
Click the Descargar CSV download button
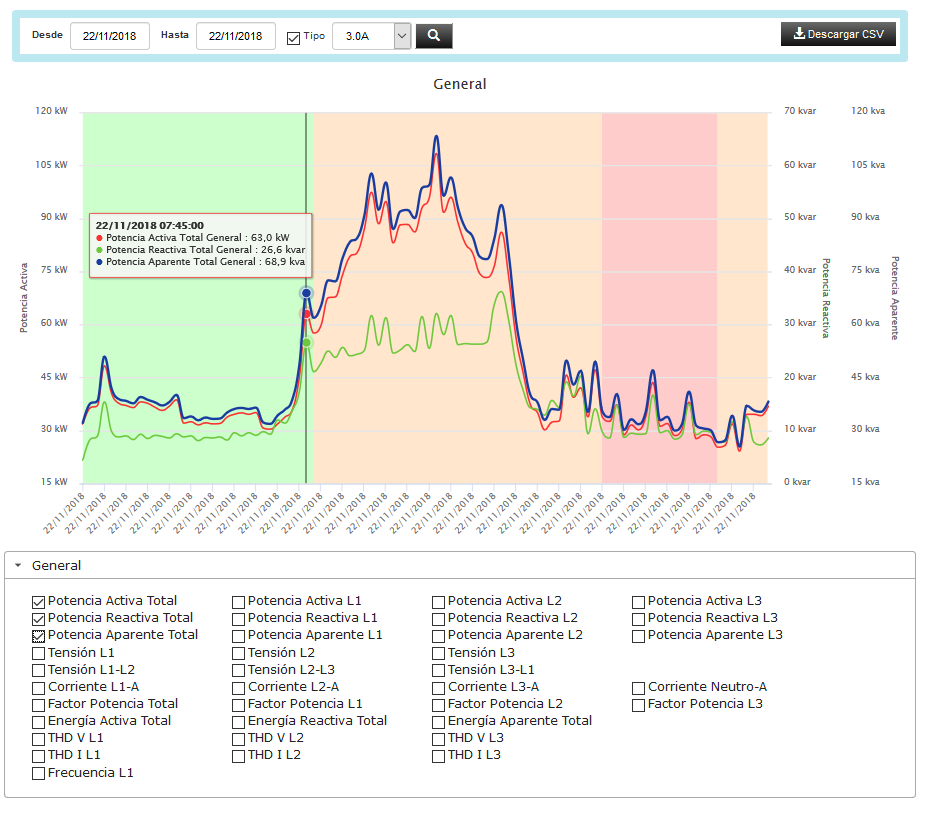pyautogui.click(x=838, y=34)
